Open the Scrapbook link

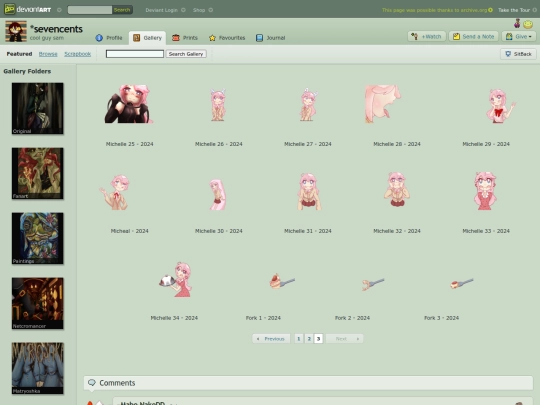tap(77, 54)
